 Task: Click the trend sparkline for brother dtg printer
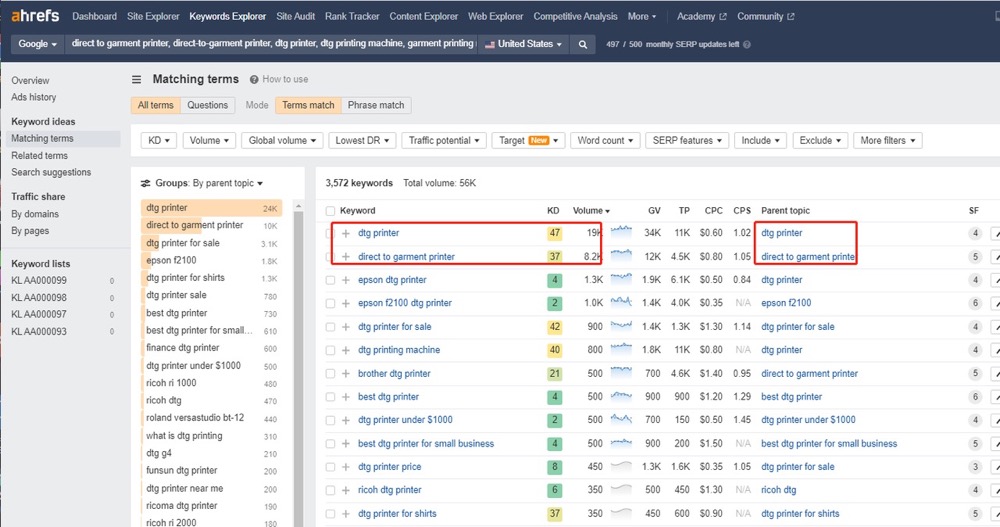tap(621, 373)
